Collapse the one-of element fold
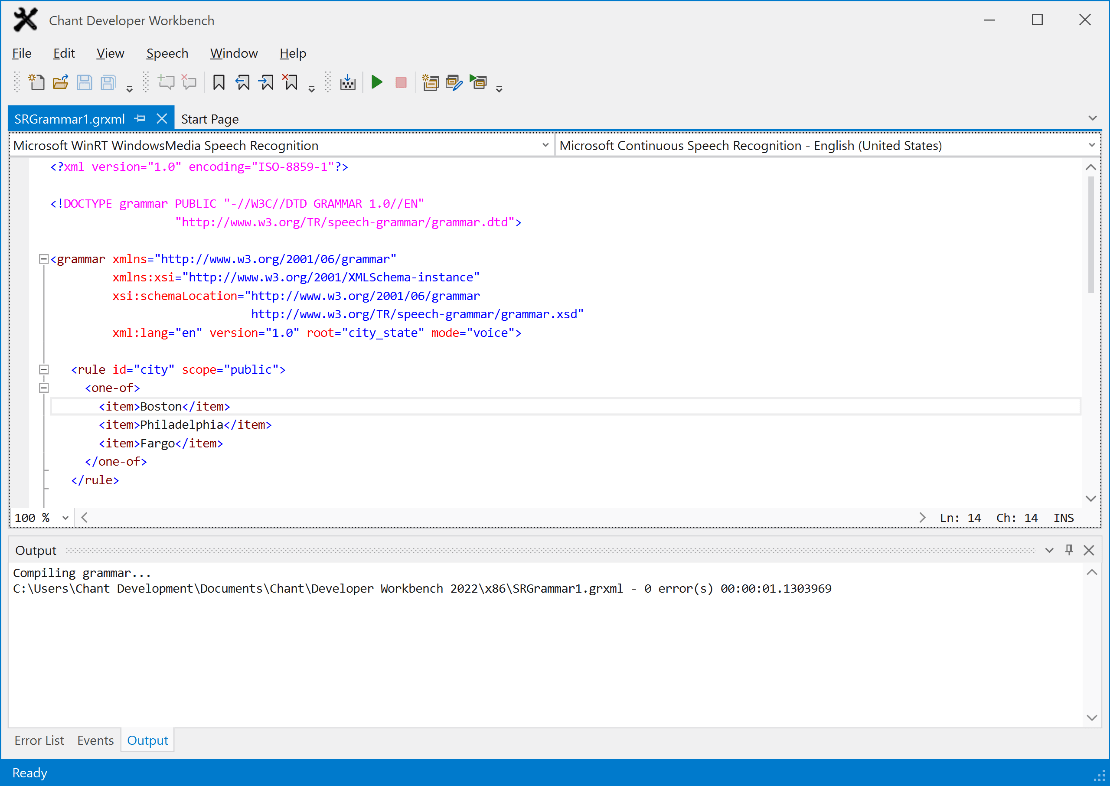The image size is (1110, 786). point(44,388)
